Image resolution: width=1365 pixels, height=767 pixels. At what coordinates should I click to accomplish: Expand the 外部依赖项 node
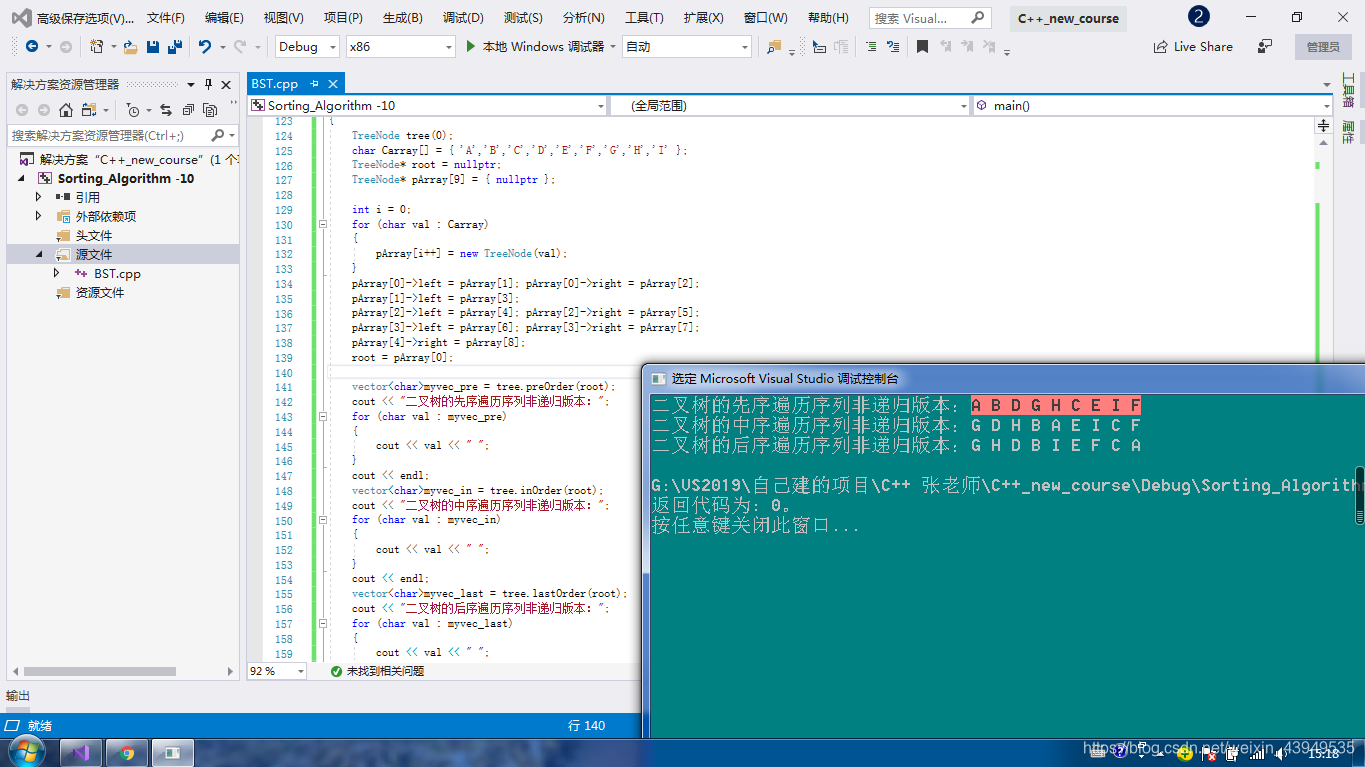[39, 216]
